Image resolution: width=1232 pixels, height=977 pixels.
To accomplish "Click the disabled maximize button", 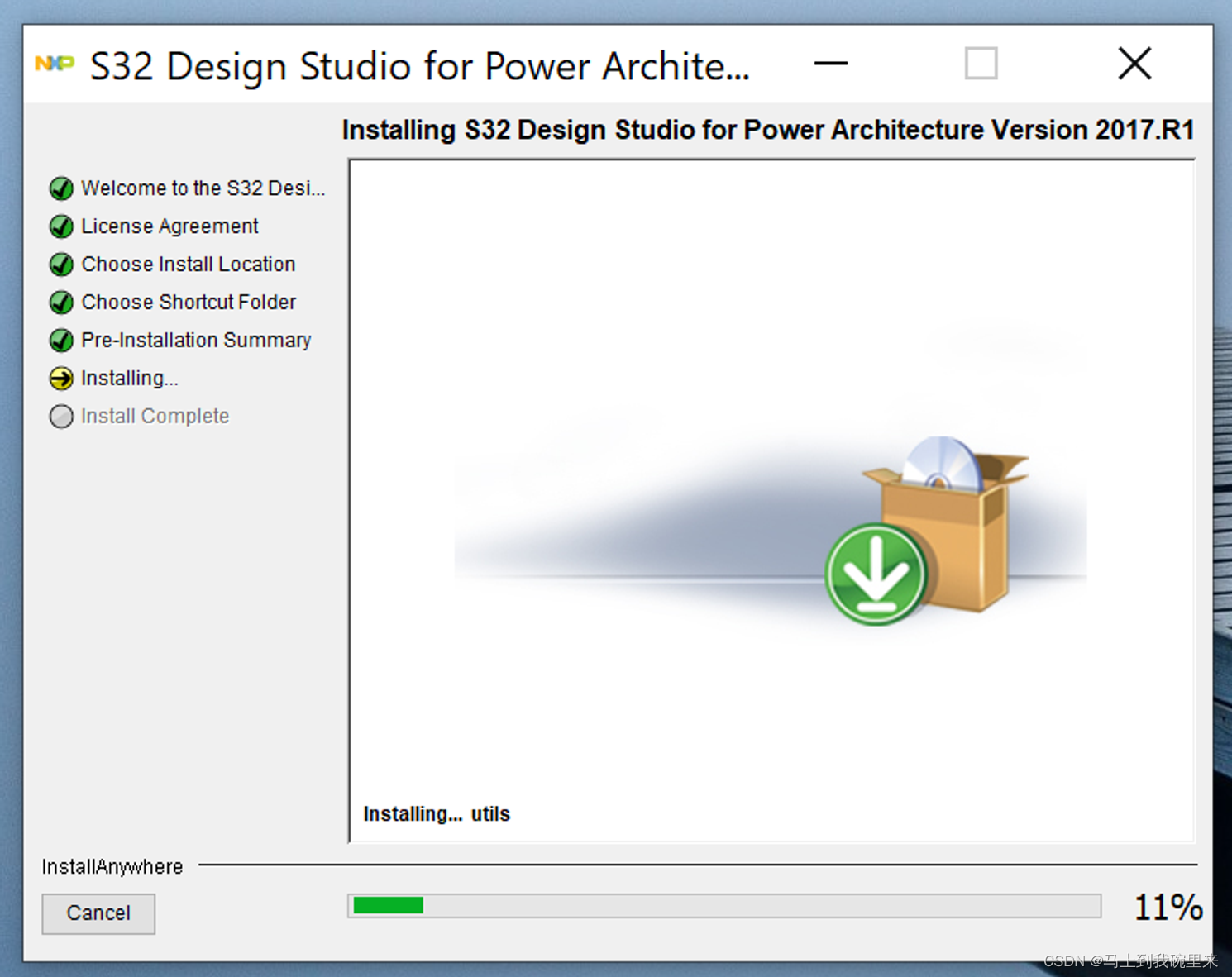I will [981, 64].
